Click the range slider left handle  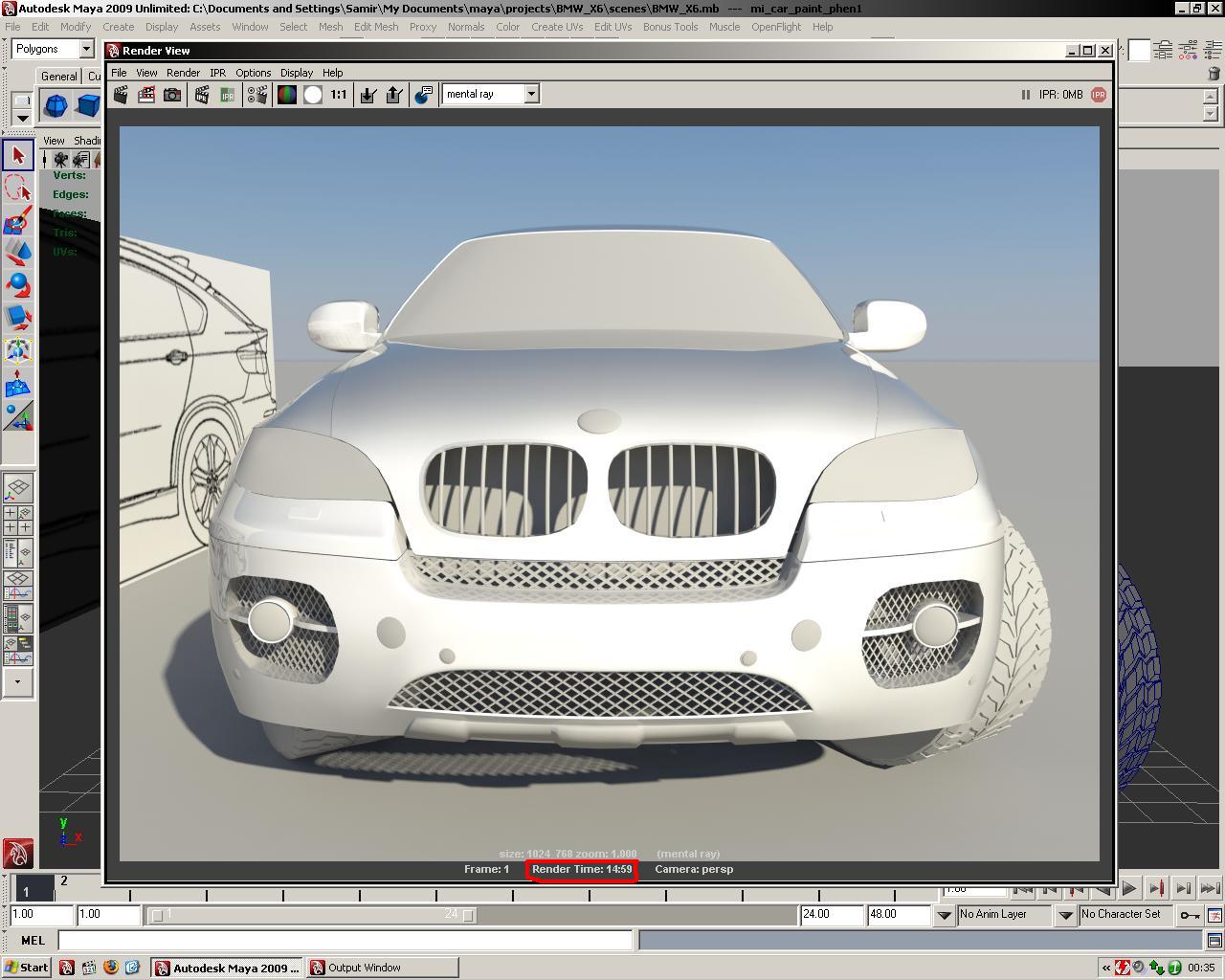pos(157,915)
